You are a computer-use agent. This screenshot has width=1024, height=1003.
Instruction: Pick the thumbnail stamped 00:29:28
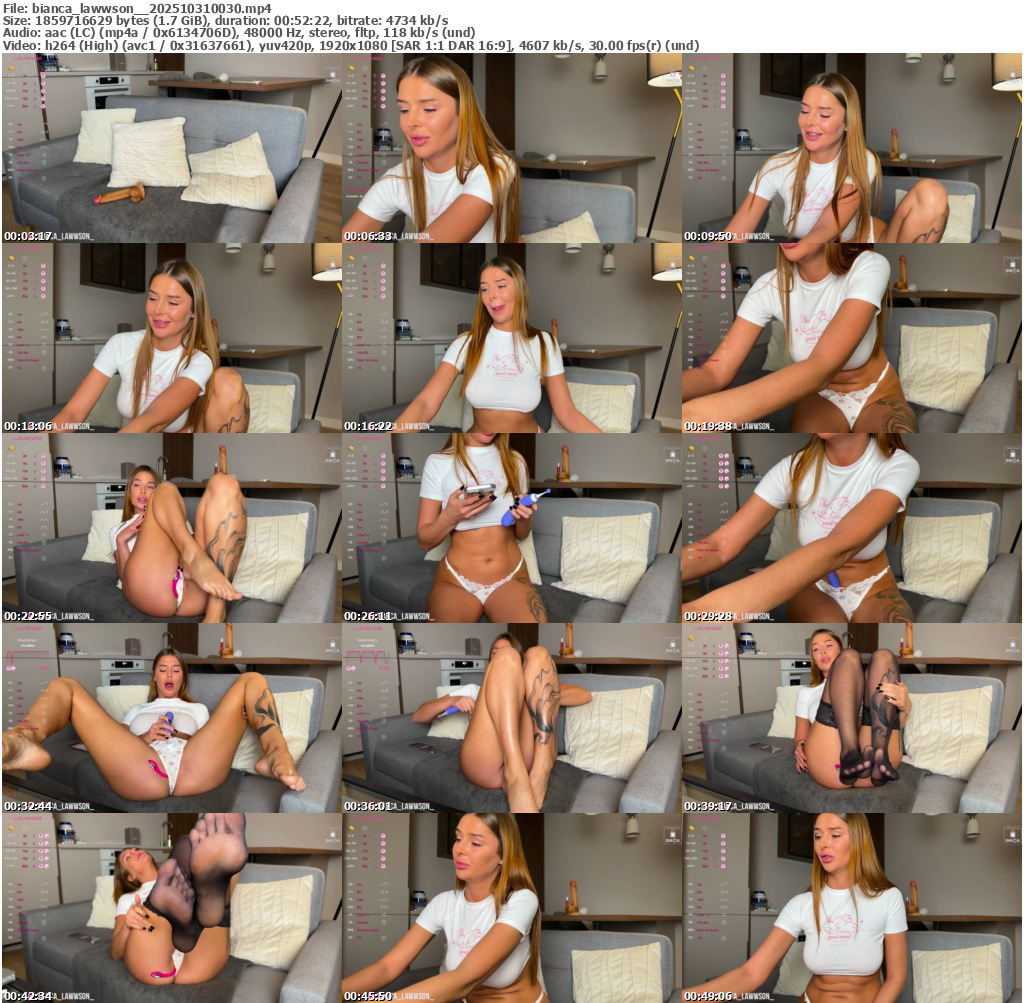click(x=852, y=528)
